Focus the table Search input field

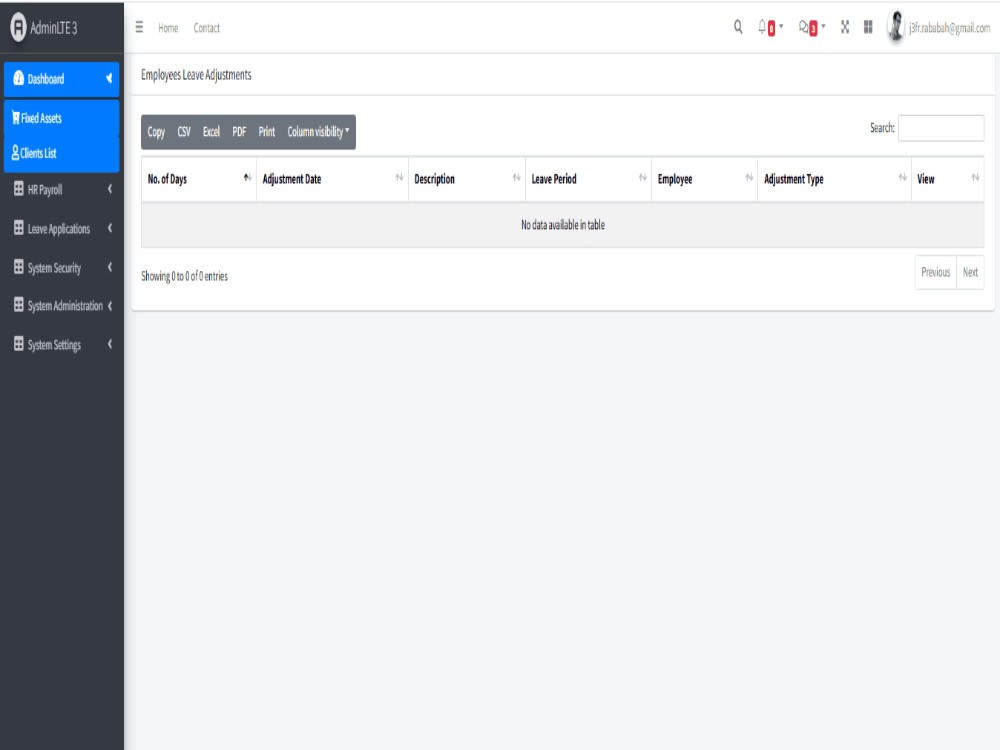coord(941,128)
